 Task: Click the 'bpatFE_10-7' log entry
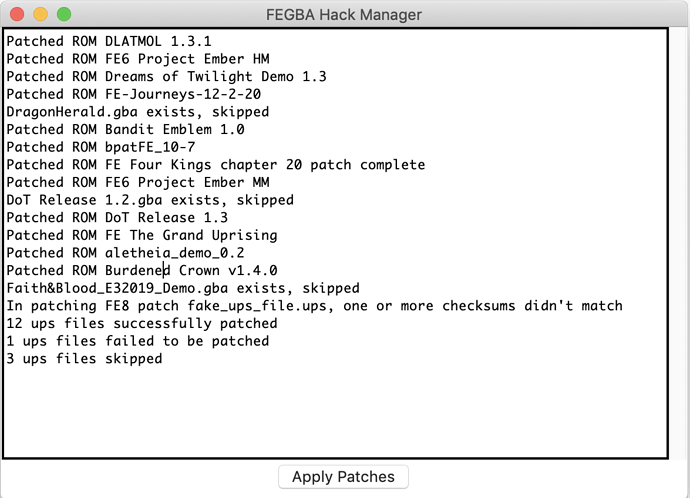(101, 147)
